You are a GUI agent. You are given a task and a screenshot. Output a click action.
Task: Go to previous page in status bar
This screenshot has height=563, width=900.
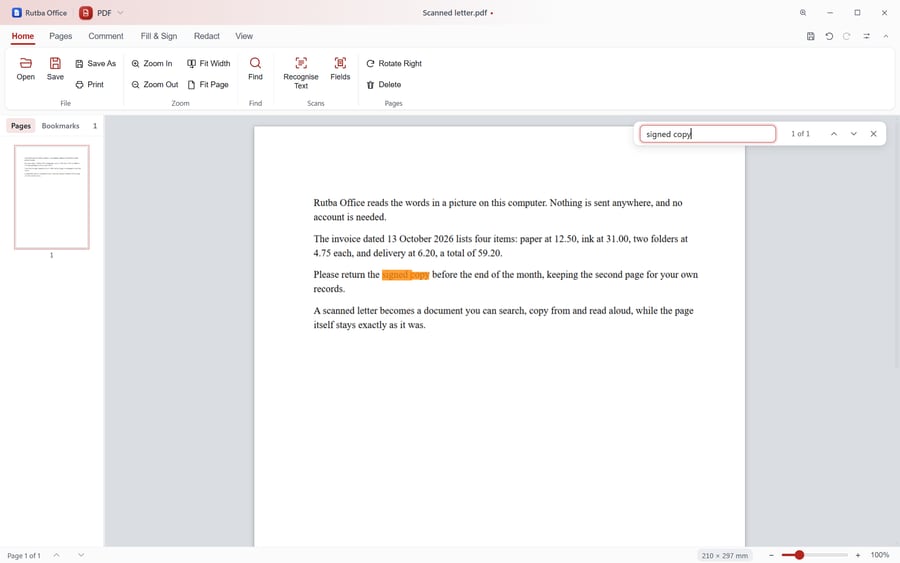[x=56, y=555]
